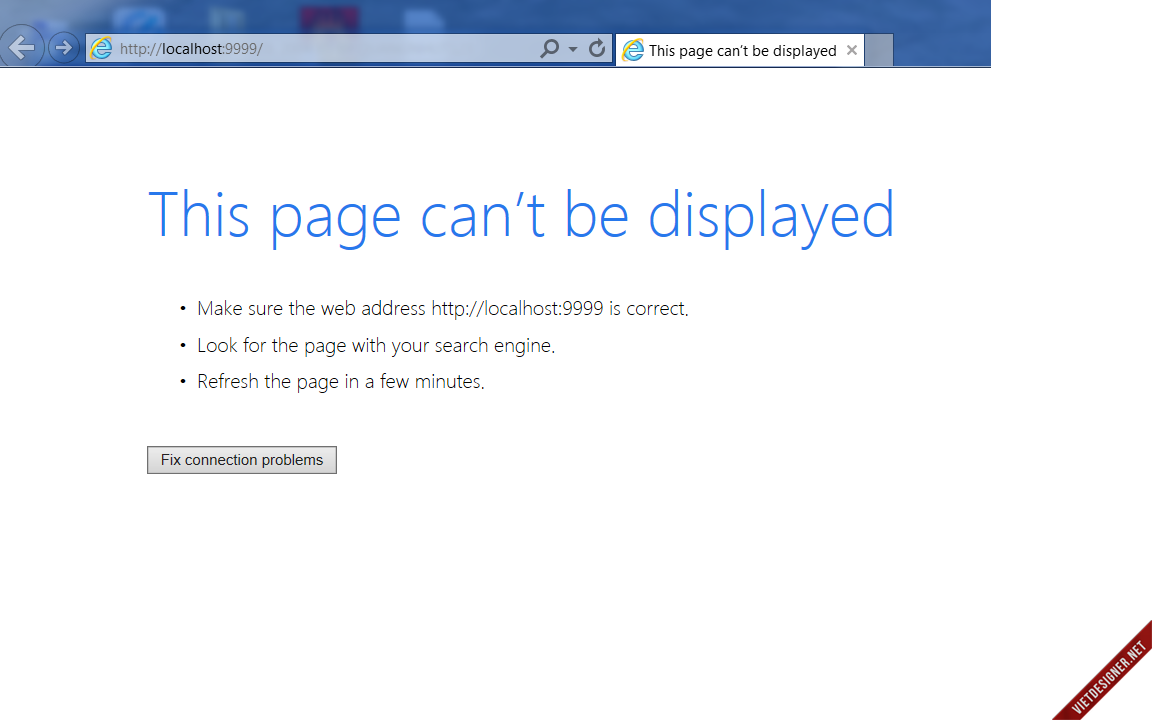This screenshot has width=1152, height=720.
Task: Click 'Look for the page with your search engine' text
Action: click(x=375, y=345)
